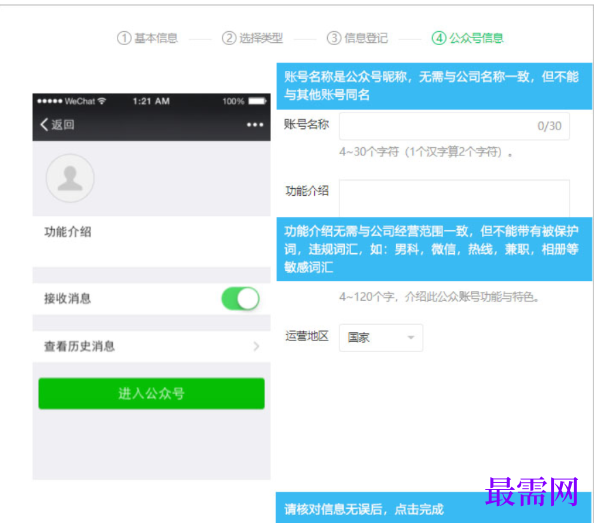Click the Wi-Fi signal icon in status bar
Image resolution: width=597 pixels, height=523 pixels.
click(x=102, y=101)
